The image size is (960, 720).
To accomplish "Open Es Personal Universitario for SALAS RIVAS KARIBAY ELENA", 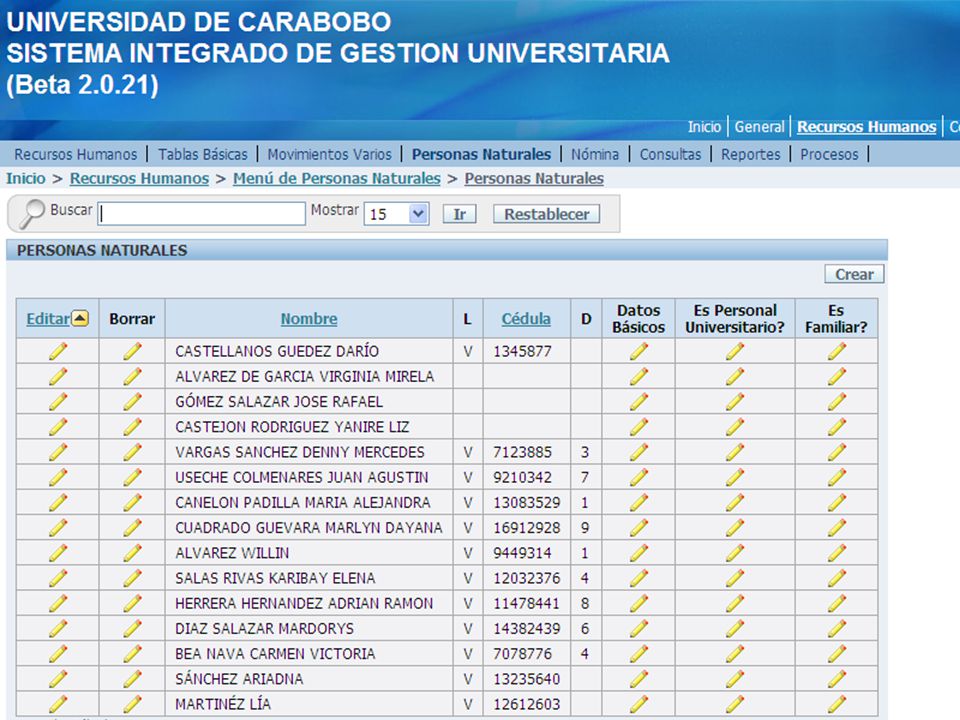I will [735, 578].
